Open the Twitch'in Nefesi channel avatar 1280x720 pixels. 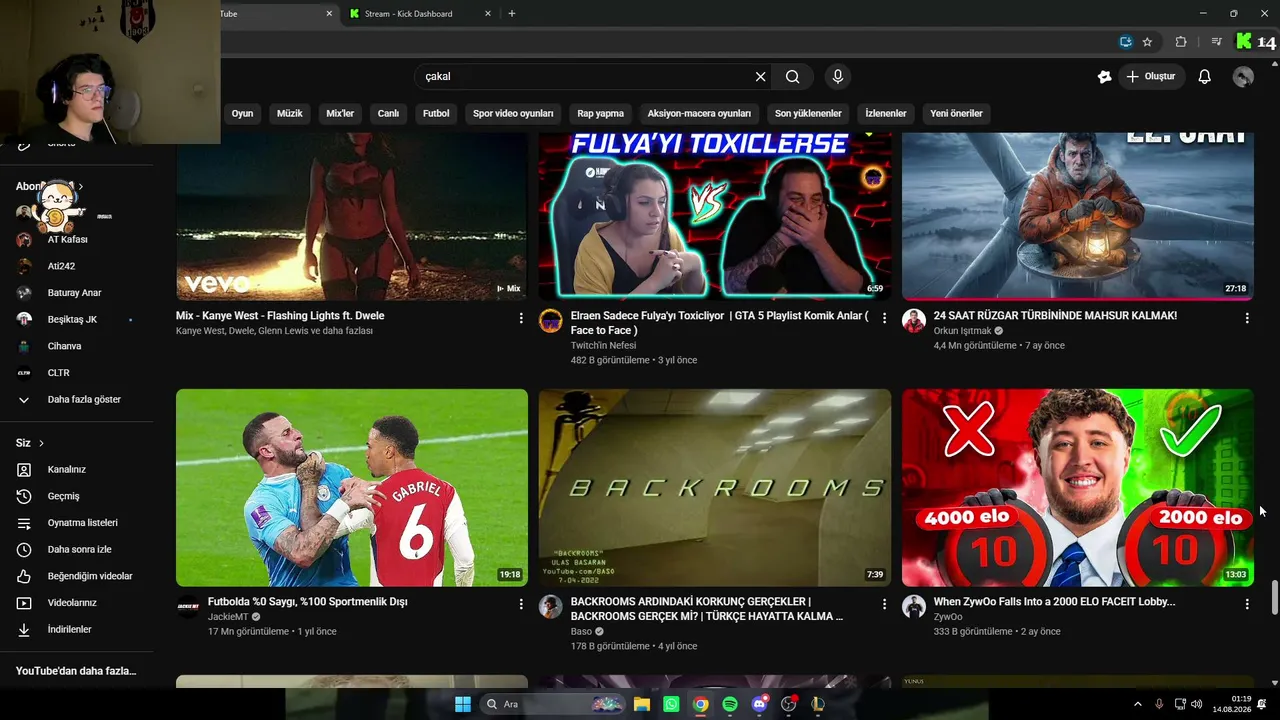(x=551, y=321)
